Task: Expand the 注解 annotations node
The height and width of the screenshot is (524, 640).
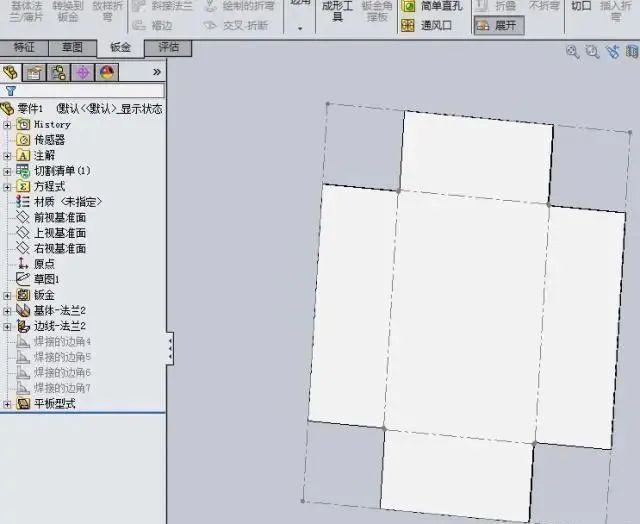Action: [7, 156]
